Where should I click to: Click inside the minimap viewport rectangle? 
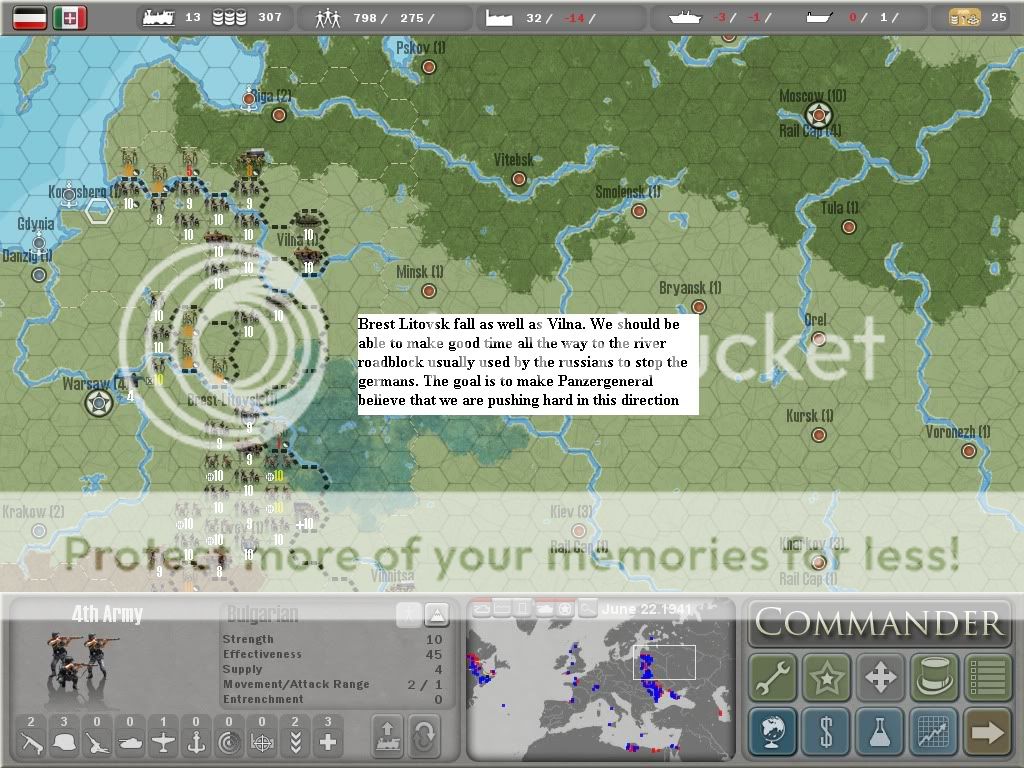(x=664, y=662)
